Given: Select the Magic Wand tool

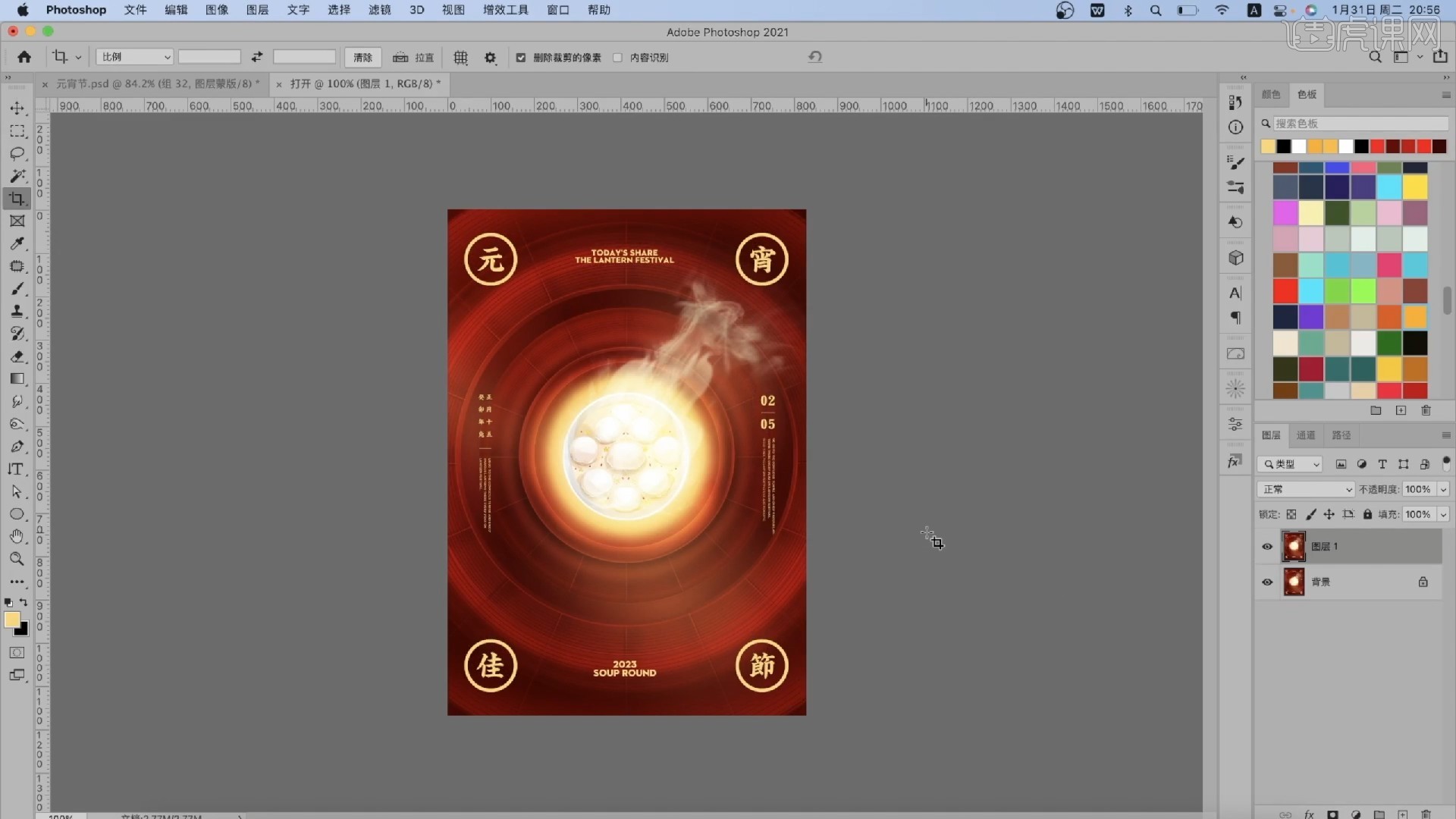Looking at the screenshot, I should (17, 176).
